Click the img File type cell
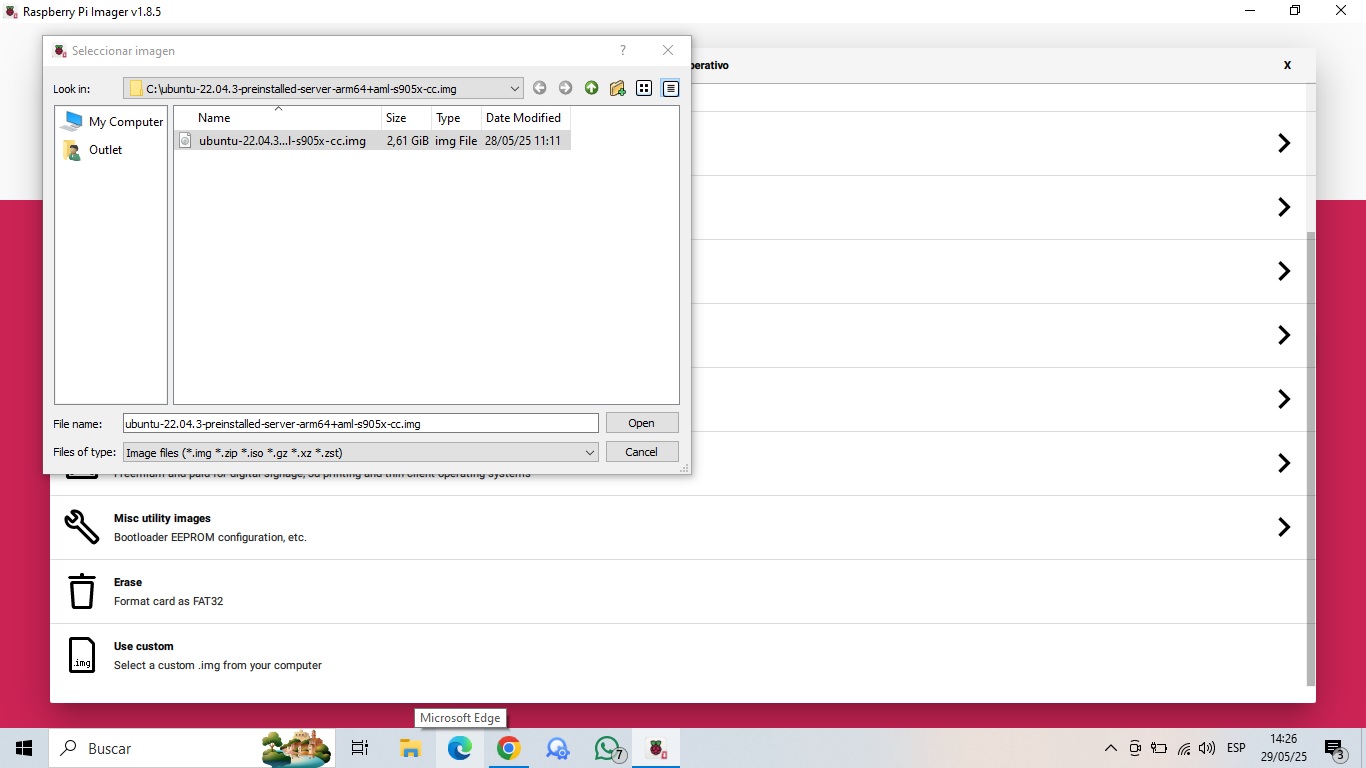 coord(456,141)
